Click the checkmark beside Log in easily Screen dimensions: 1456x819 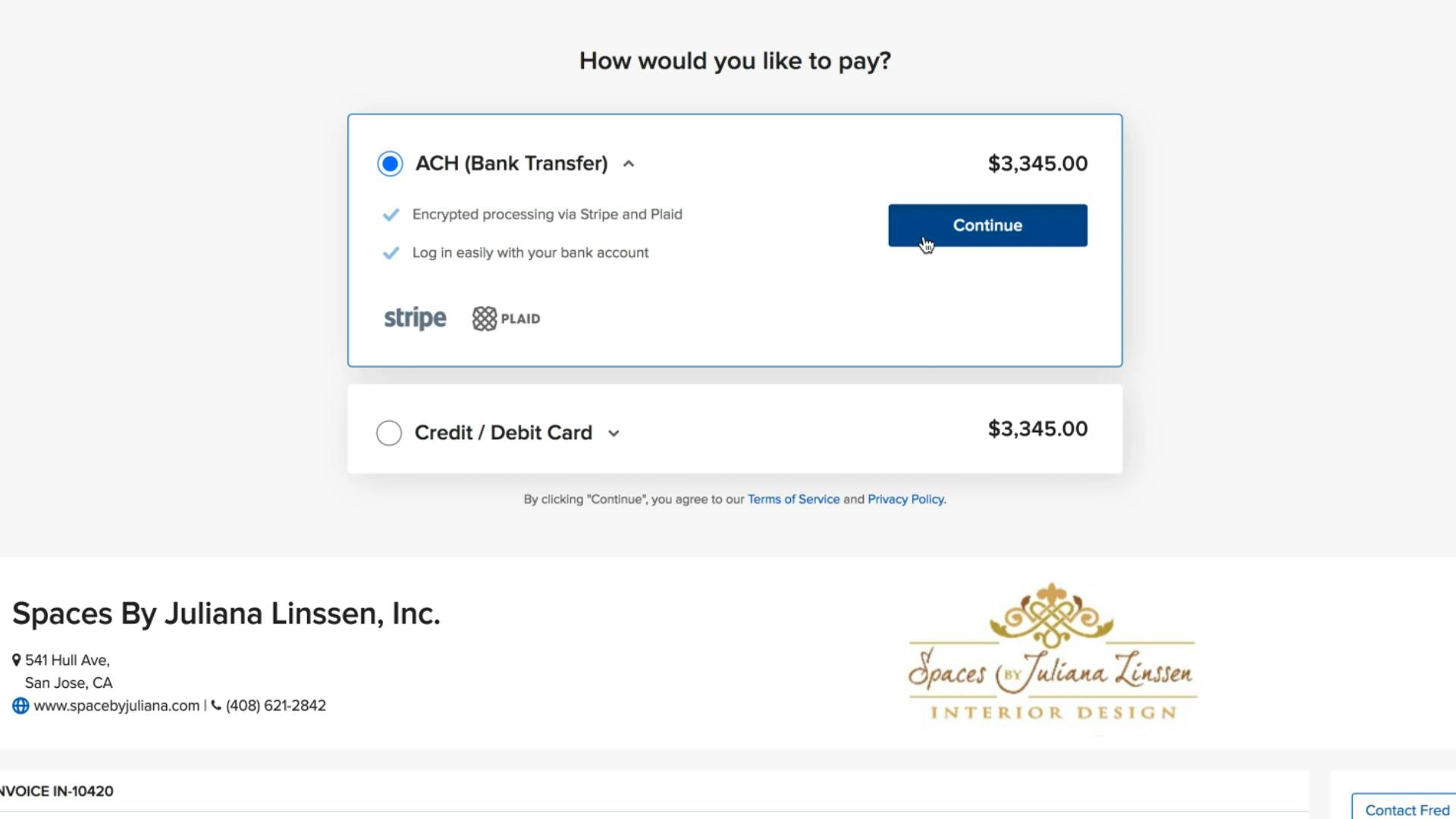[x=391, y=253]
